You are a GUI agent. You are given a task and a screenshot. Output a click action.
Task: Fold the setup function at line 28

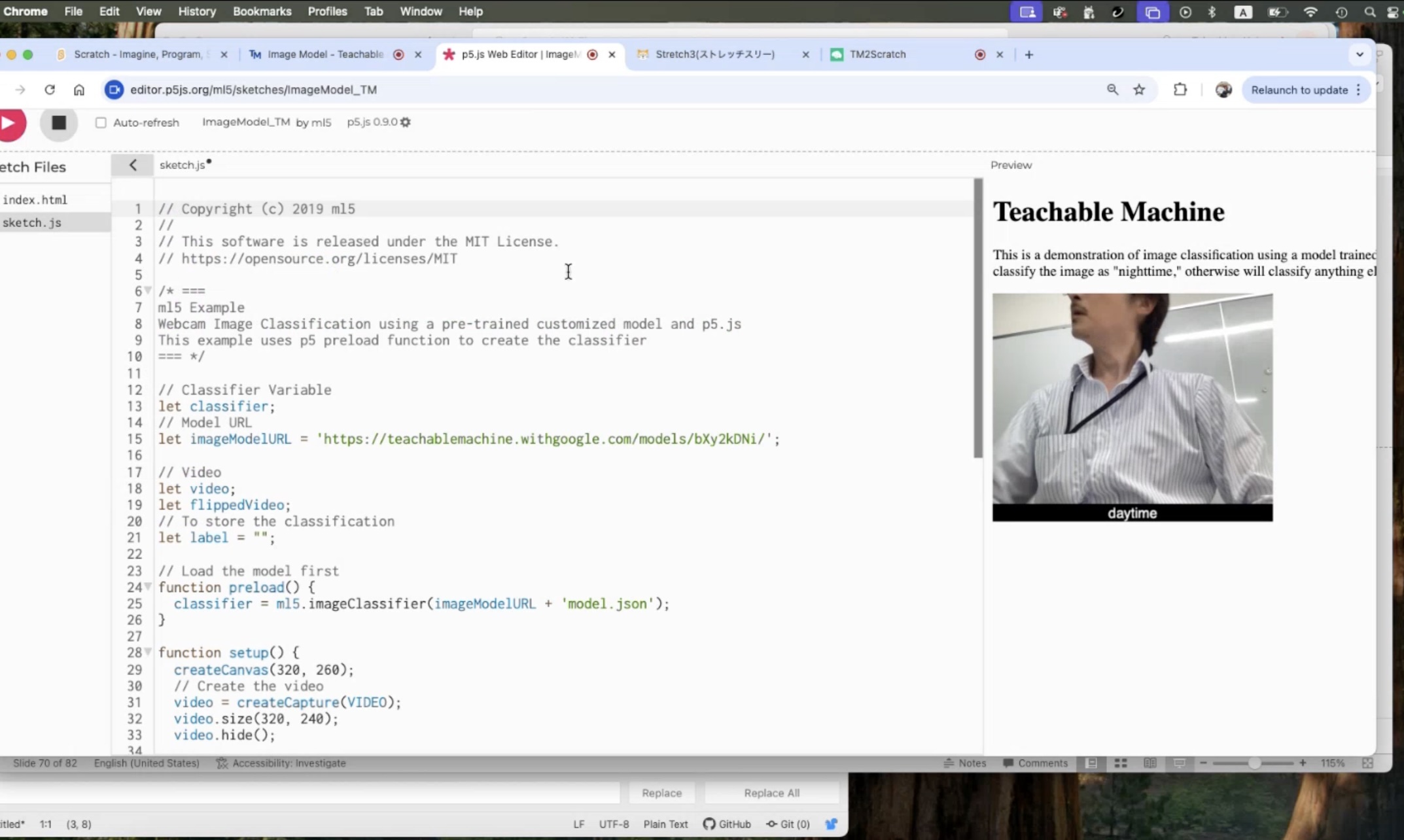[x=148, y=652]
